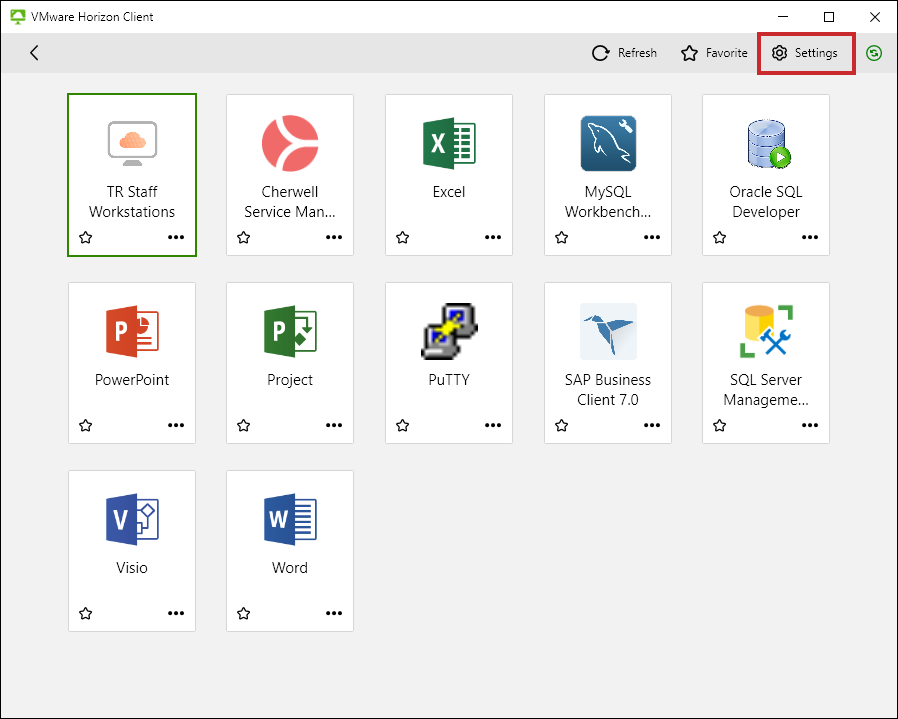This screenshot has height=719, width=898.
Task: Click the "Excel" tile label
Action: pyautogui.click(x=449, y=192)
